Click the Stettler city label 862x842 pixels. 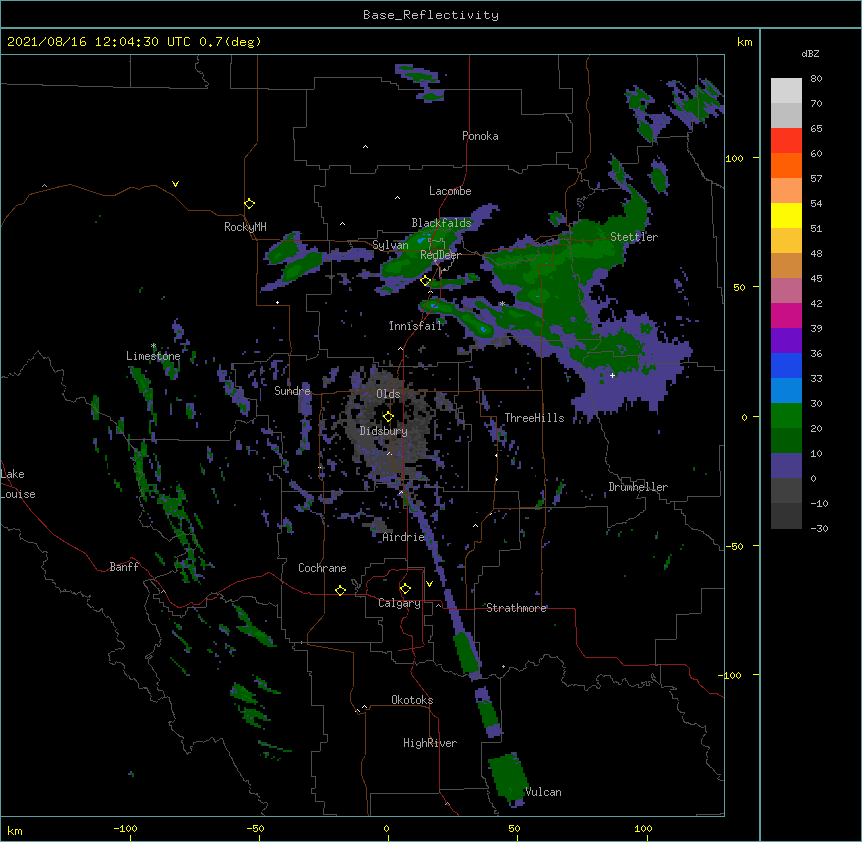click(x=634, y=237)
